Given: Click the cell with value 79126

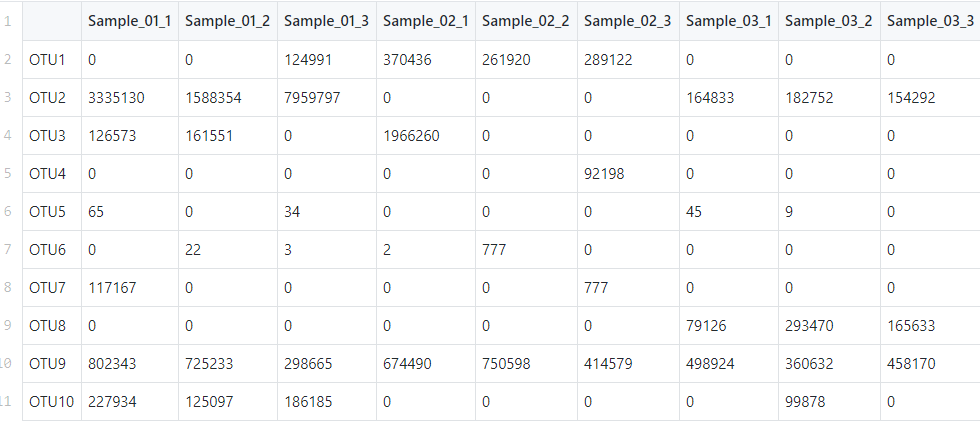Looking at the screenshot, I should click(729, 325).
